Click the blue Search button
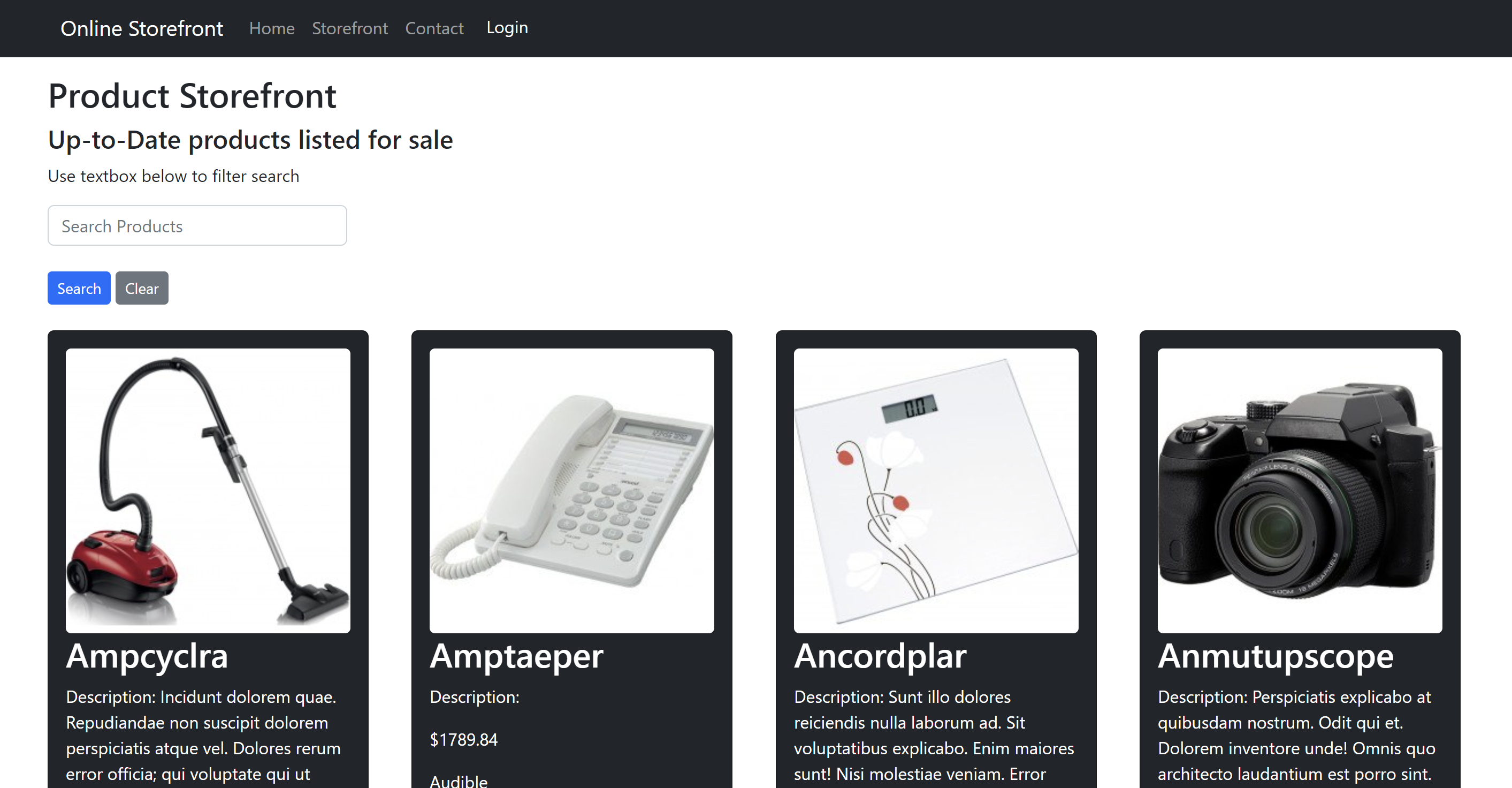 click(x=79, y=289)
